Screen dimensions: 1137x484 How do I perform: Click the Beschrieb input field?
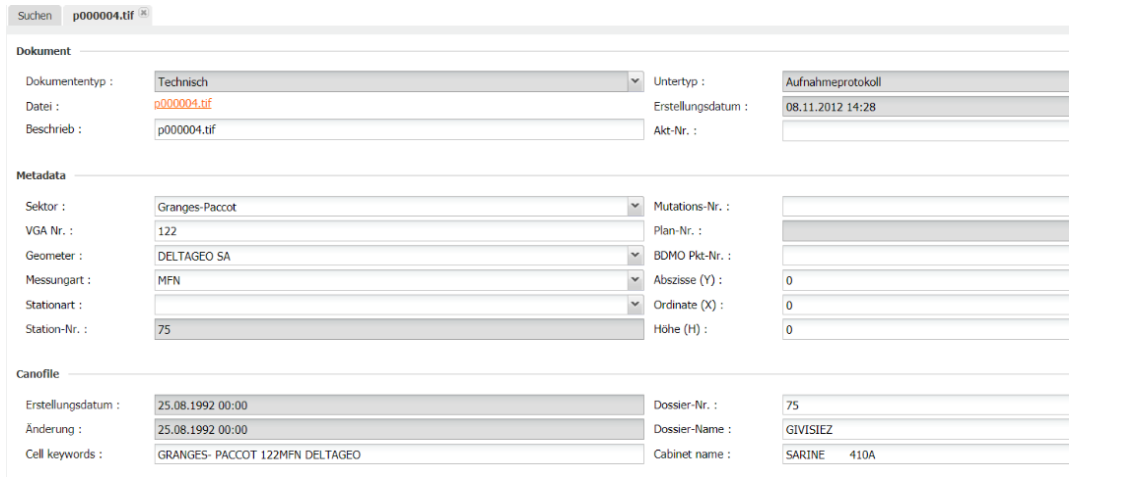[x=398, y=130]
